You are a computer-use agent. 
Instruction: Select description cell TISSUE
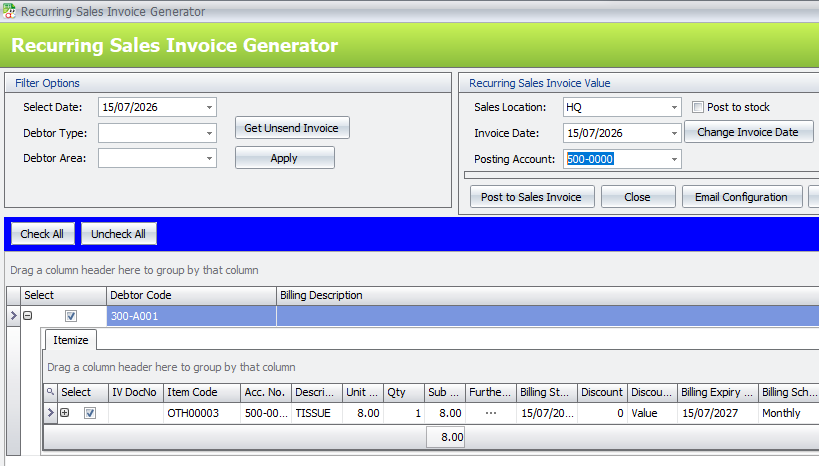(317, 413)
